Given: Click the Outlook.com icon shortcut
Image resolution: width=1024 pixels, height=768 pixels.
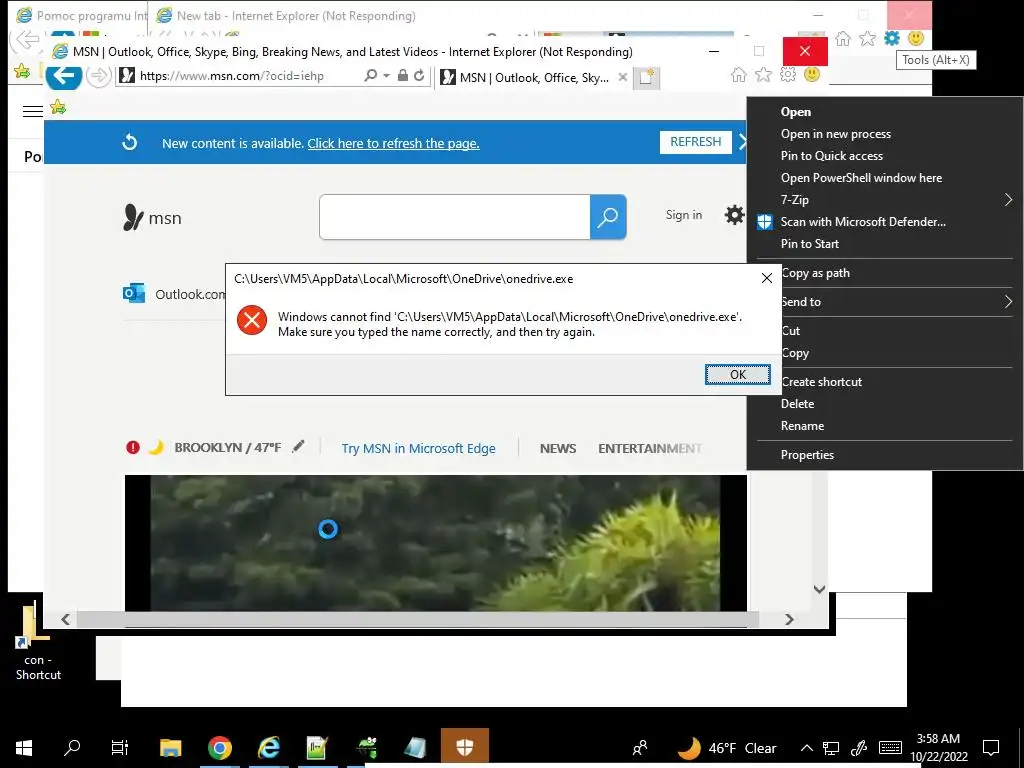Looking at the screenshot, I should (134, 293).
